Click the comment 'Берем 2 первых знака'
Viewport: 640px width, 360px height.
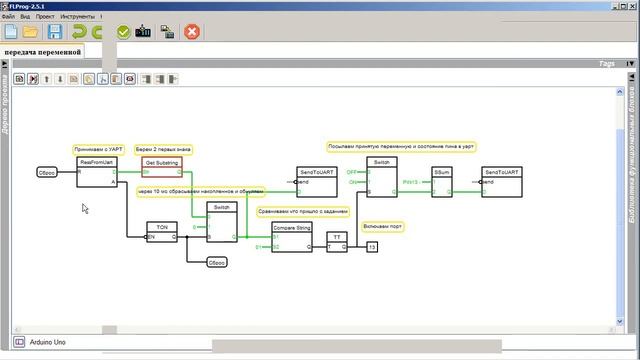pos(163,150)
